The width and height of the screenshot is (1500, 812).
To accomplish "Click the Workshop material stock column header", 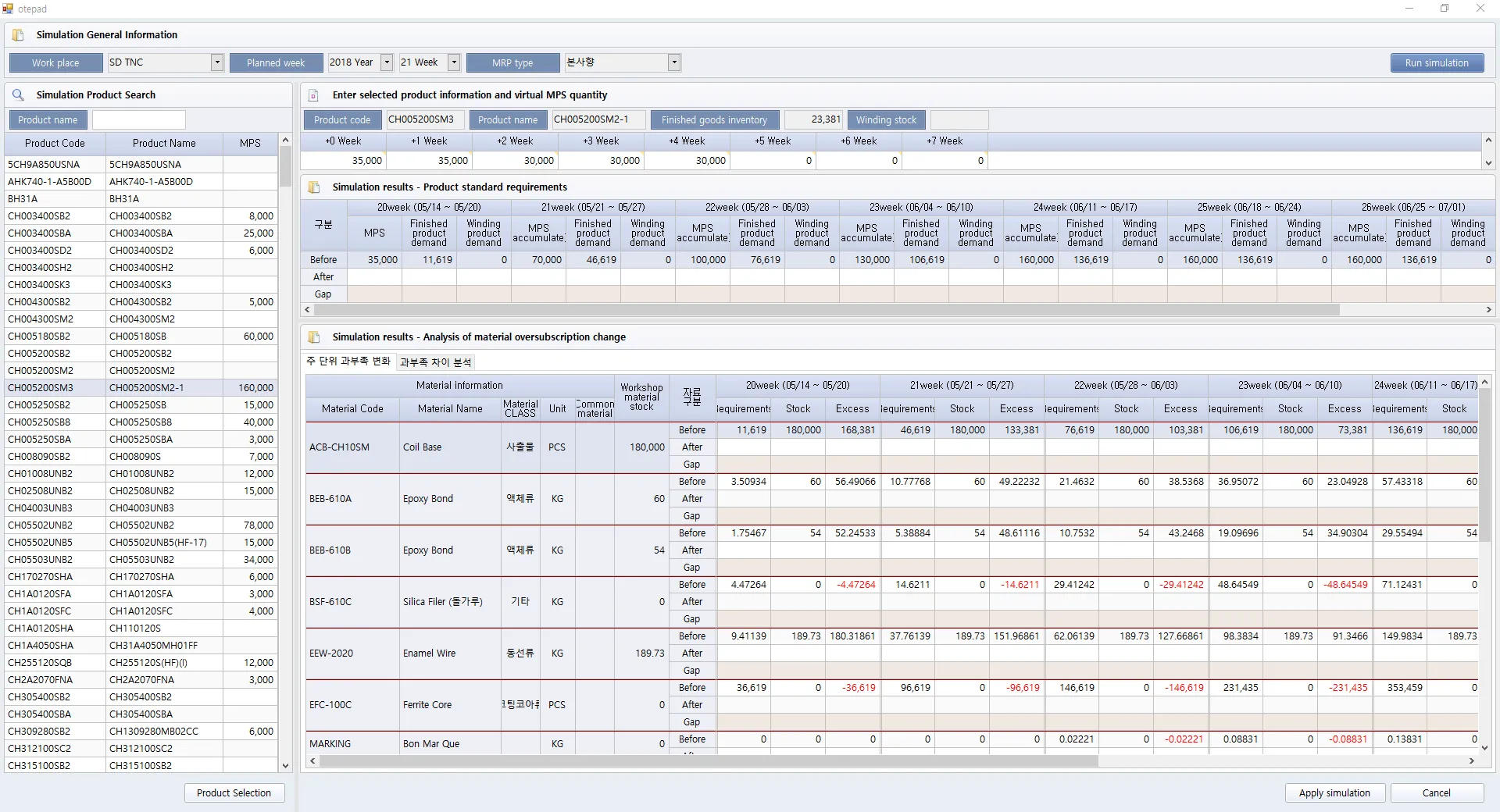I will (641, 397).
